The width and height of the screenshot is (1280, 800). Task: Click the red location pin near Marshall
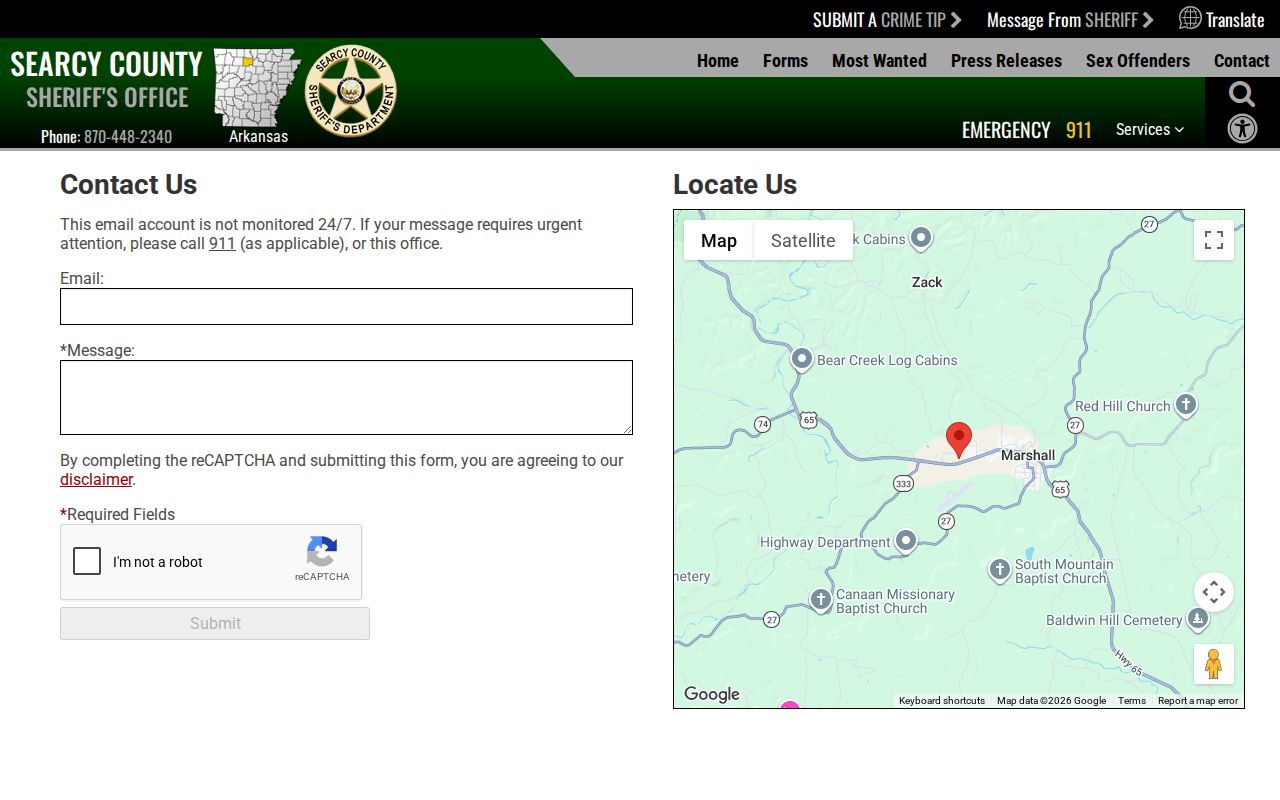pyautogui.click(x=959, y=440)
